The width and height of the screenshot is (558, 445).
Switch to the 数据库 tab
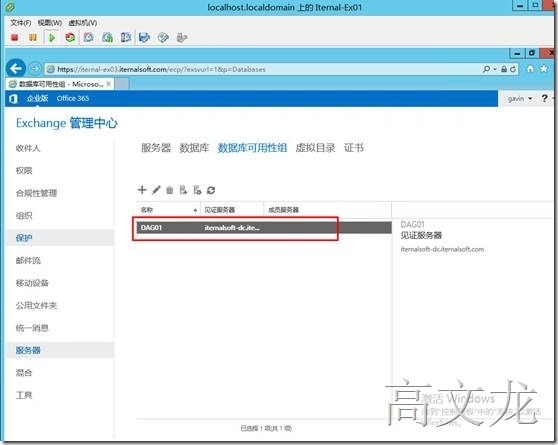point(194,147)
